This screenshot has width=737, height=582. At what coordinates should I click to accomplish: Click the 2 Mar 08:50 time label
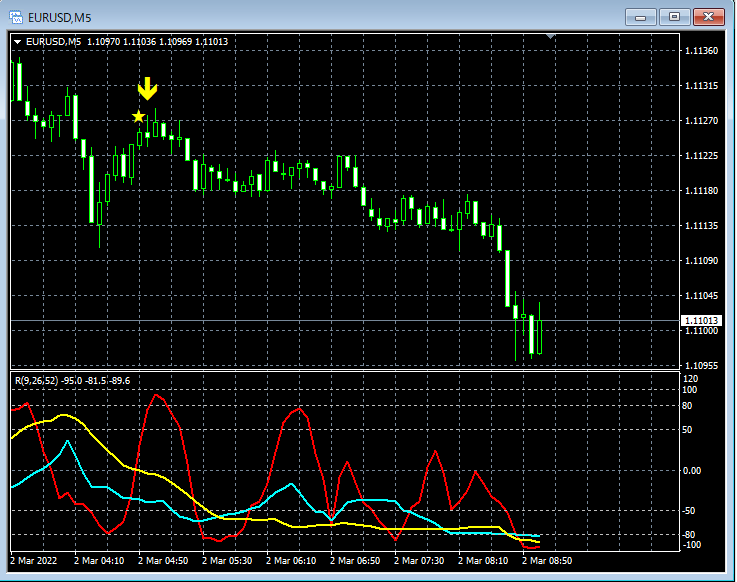[x=545, y=561]
